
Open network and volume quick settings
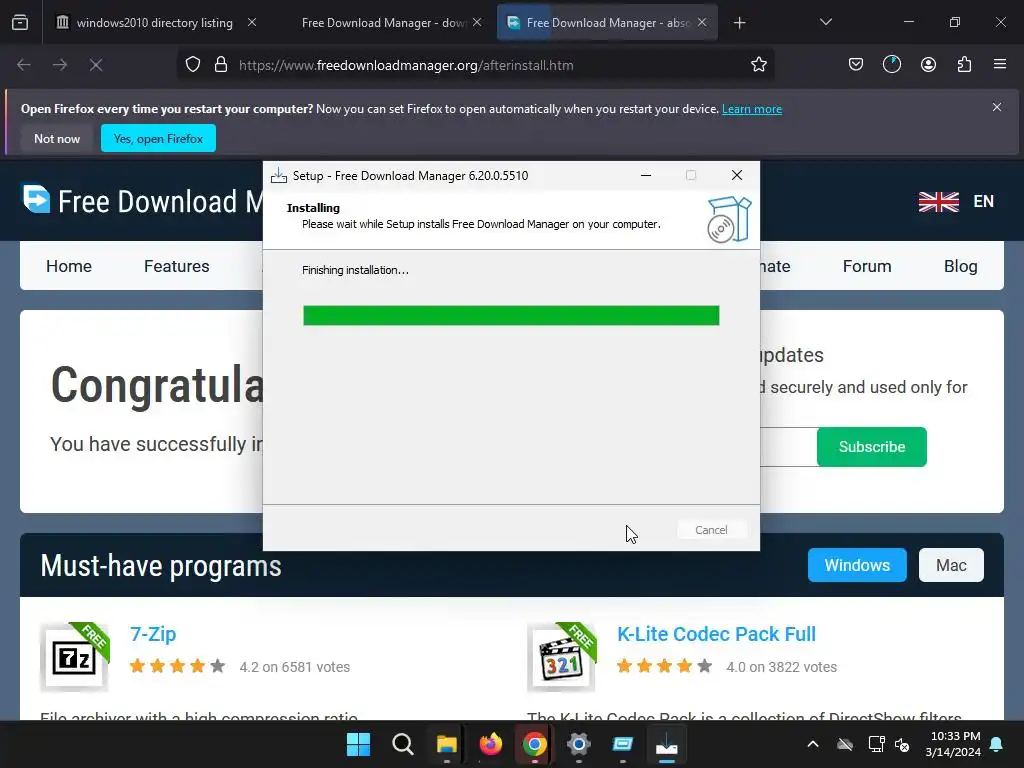click(889, 744)
